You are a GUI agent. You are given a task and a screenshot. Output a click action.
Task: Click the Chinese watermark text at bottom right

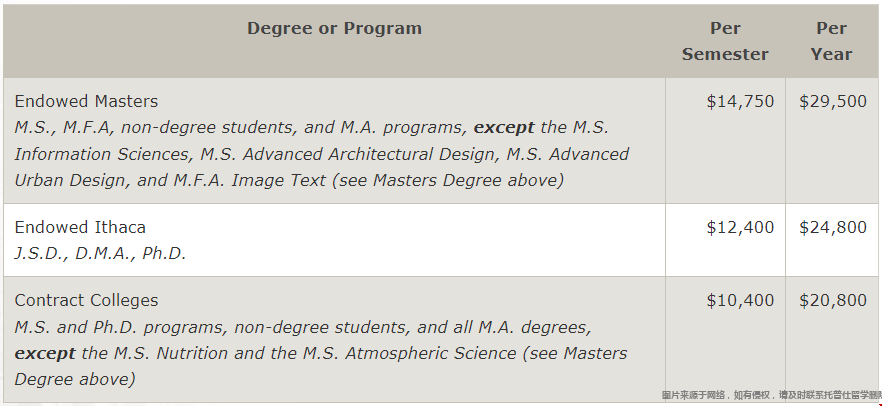pyautogui.click(x=772, y=395)
